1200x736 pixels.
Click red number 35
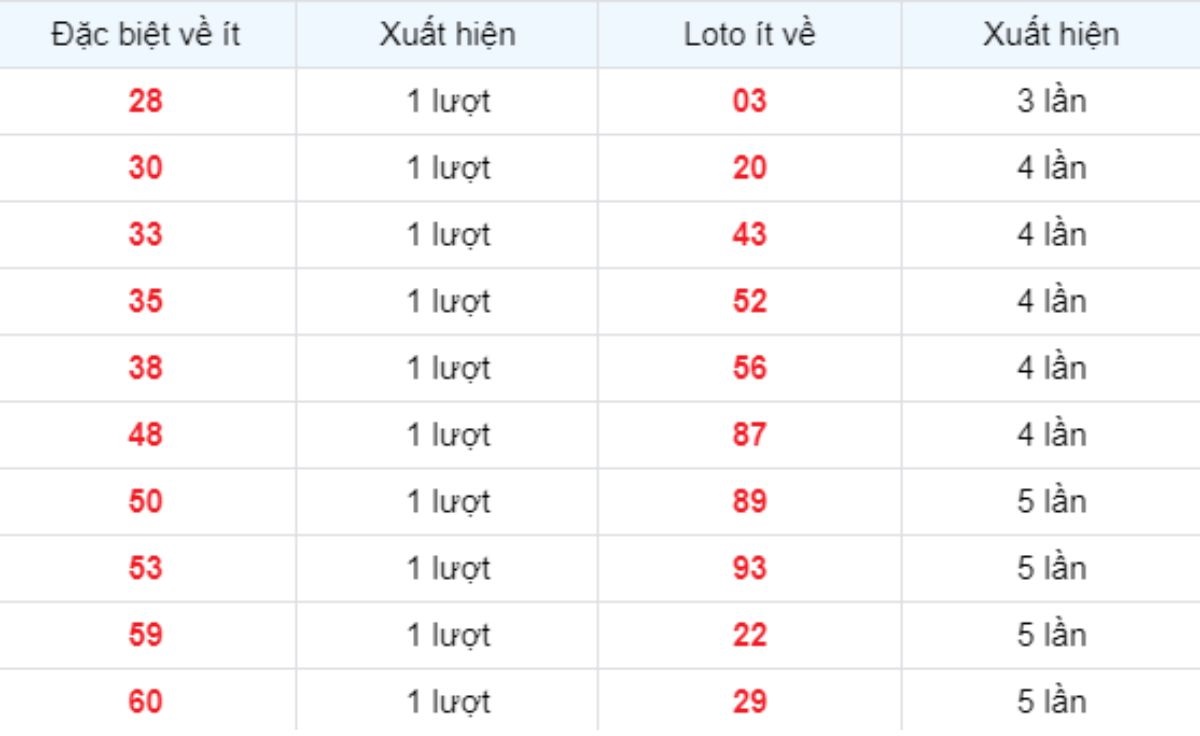pos(145,301)
